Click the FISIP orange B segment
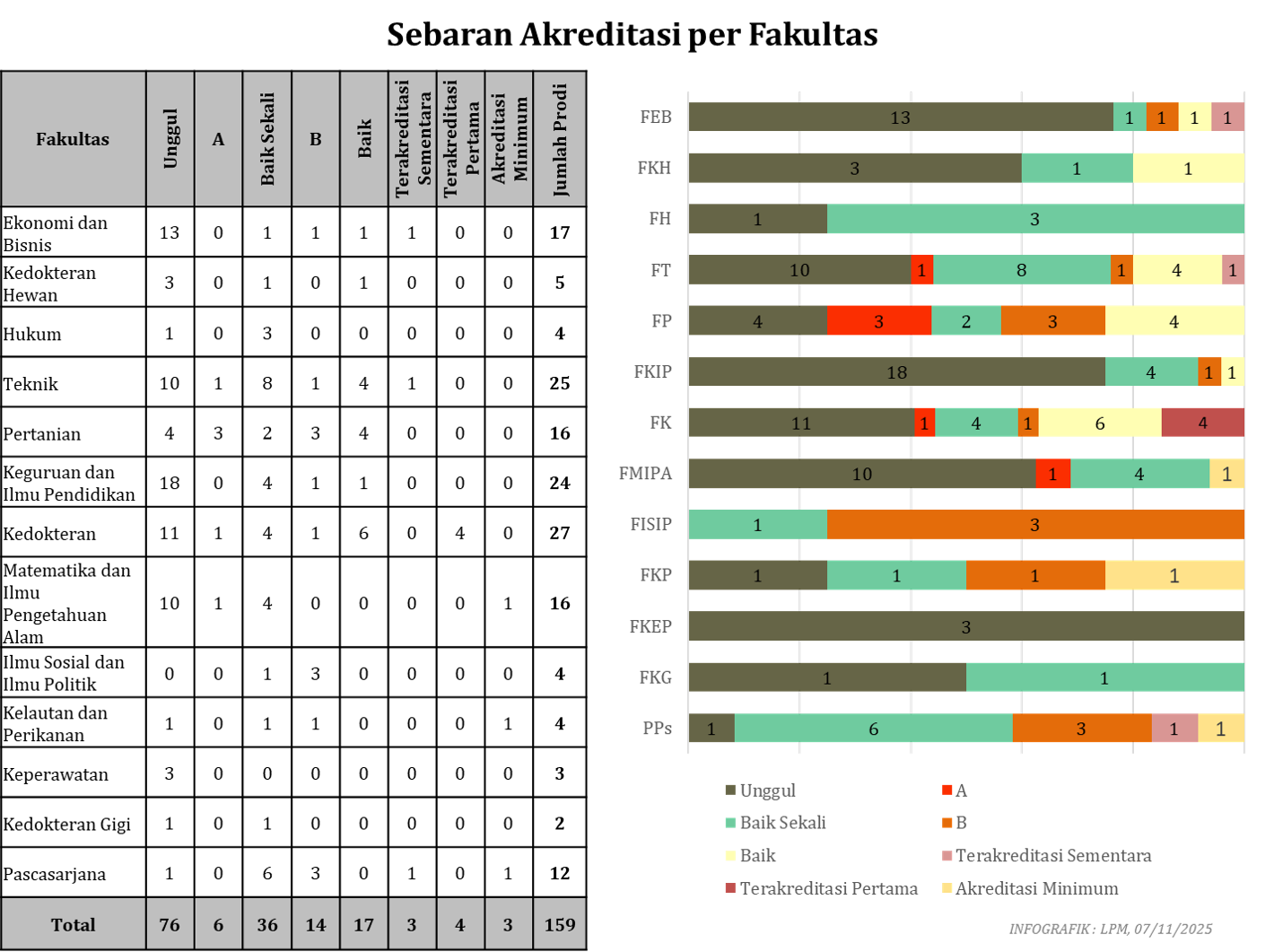The width and height of the screenshot is (1265, 952). click(1034, 524)
